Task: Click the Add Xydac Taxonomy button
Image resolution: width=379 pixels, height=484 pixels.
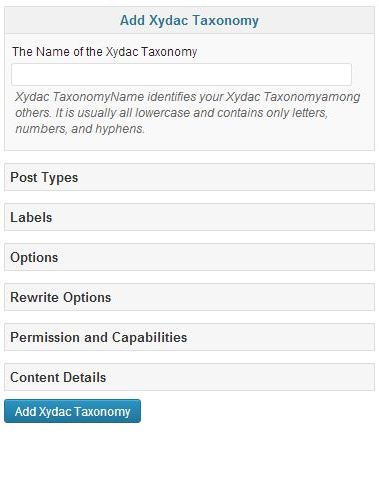Action: tap(72, 411)
